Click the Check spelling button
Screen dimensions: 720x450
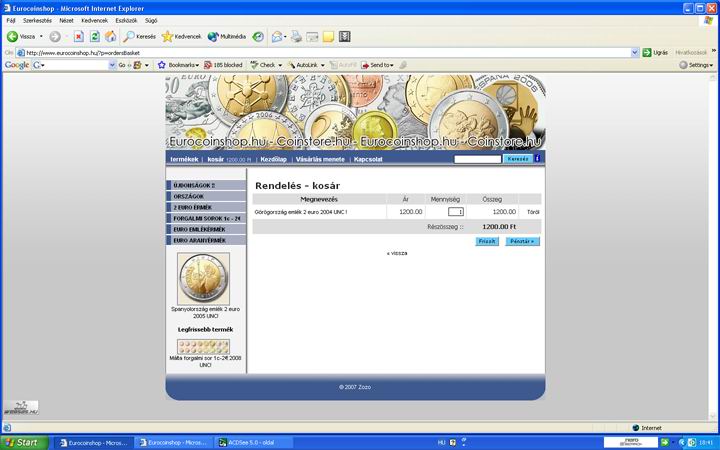pos(263,65)
